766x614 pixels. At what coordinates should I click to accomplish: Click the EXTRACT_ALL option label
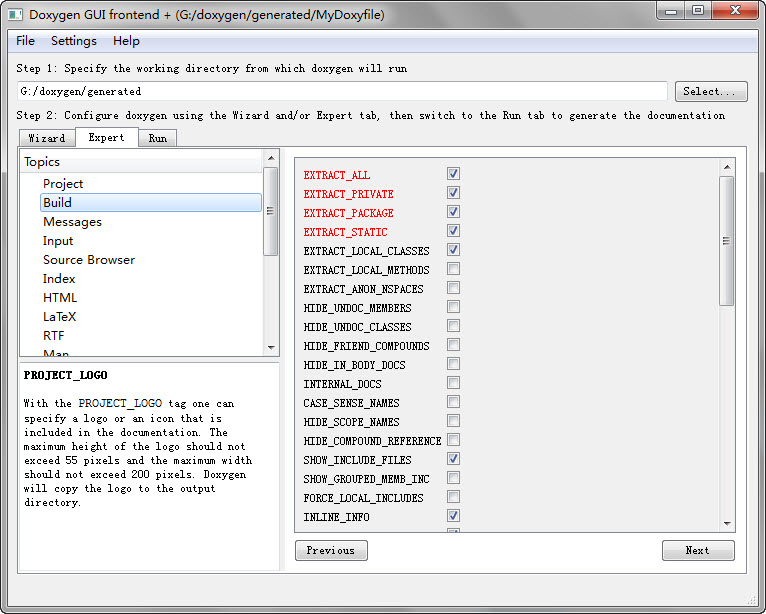(x=337, y=175)
